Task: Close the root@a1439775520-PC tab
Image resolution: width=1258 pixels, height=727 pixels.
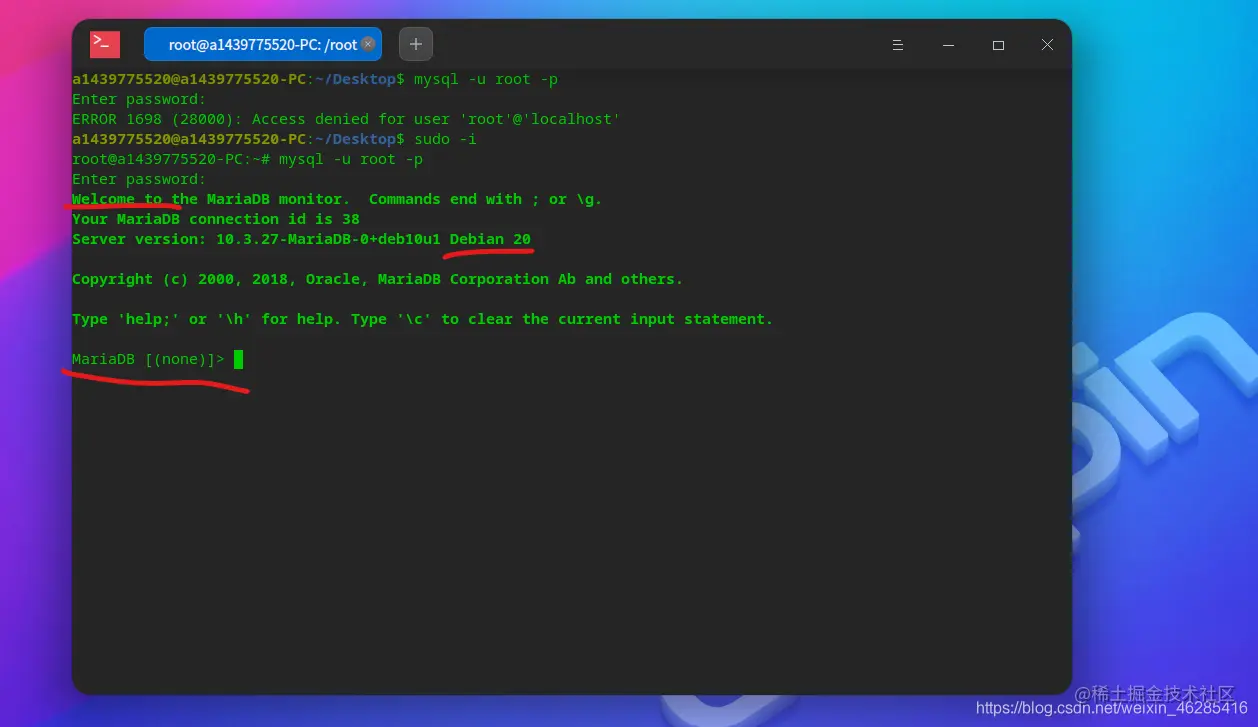Action: click(368, 44)
